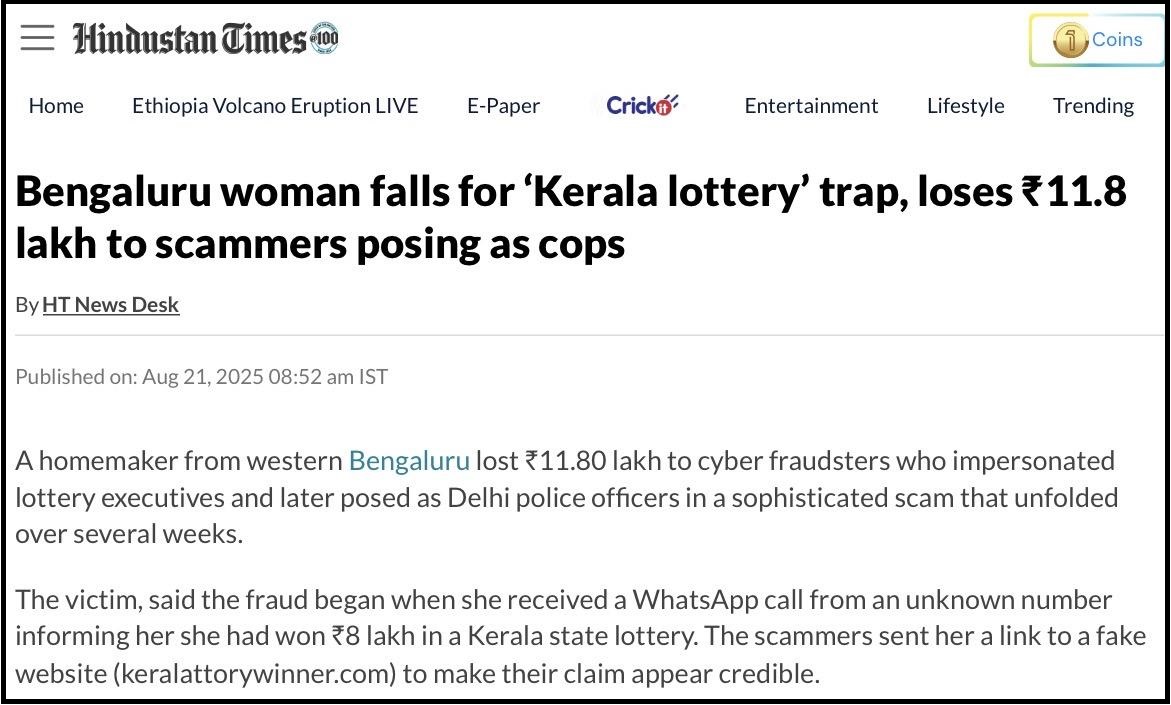Click the HT News Desk author link

(110, 305)
